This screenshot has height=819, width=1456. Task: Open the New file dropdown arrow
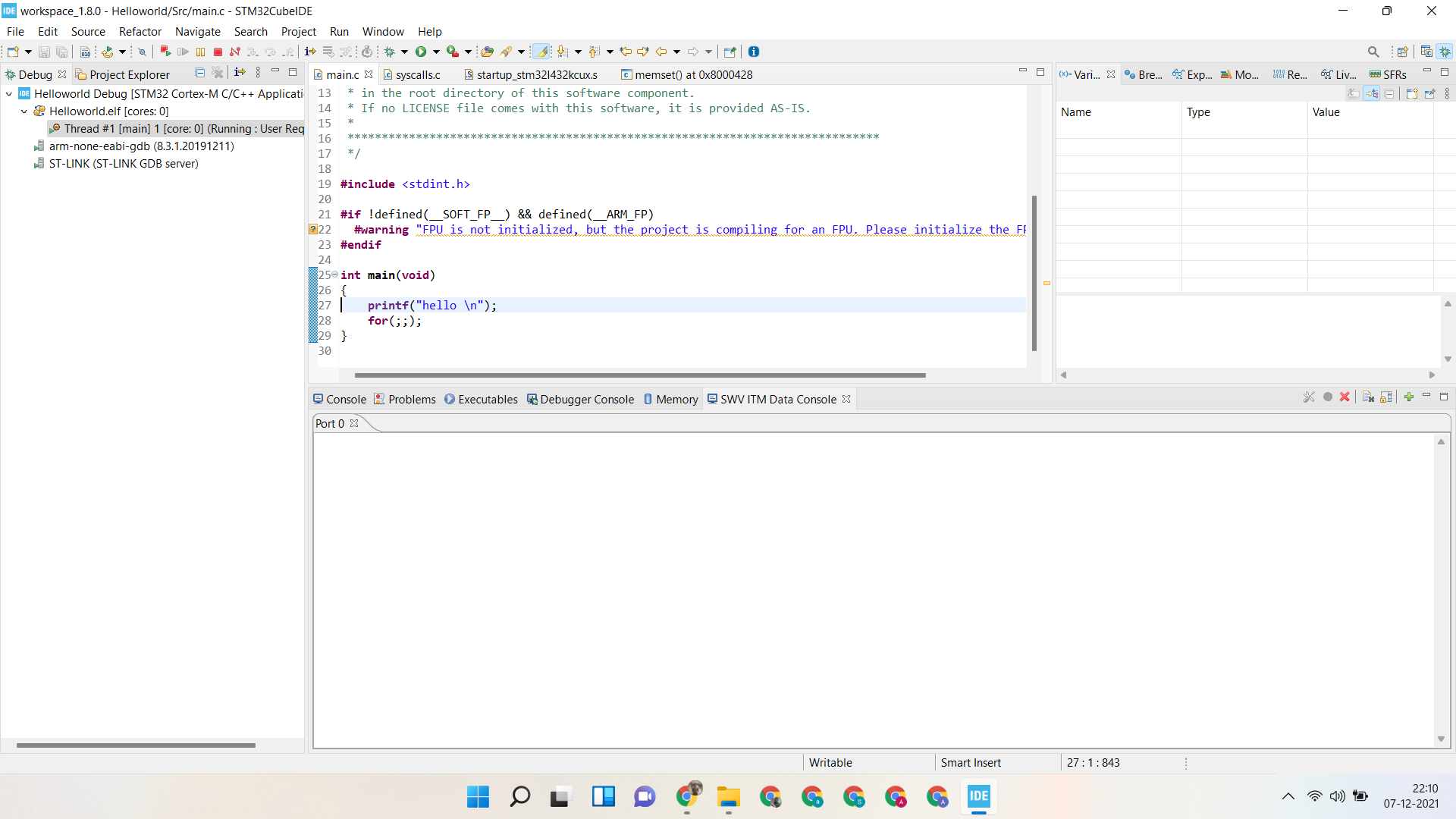[x=28, y=52]
